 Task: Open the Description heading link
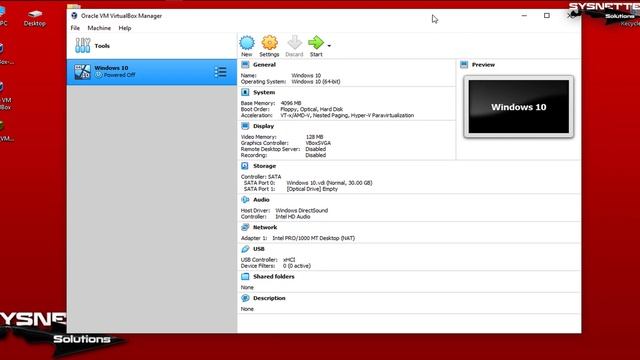pyautogui.click(x=269, y=298)
